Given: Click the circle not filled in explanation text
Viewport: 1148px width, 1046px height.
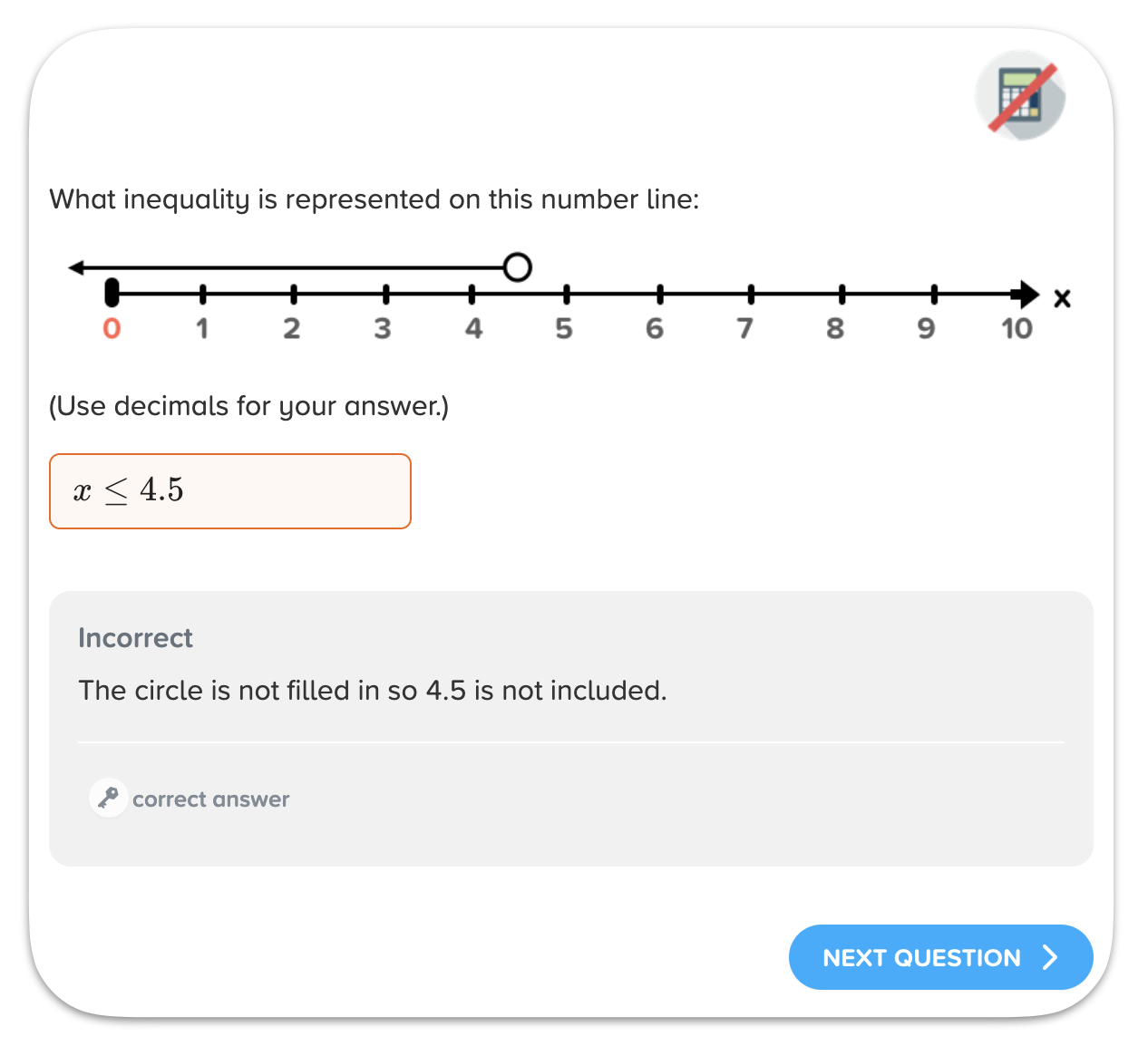Looking at the screenshot, I should click(373, 691).
